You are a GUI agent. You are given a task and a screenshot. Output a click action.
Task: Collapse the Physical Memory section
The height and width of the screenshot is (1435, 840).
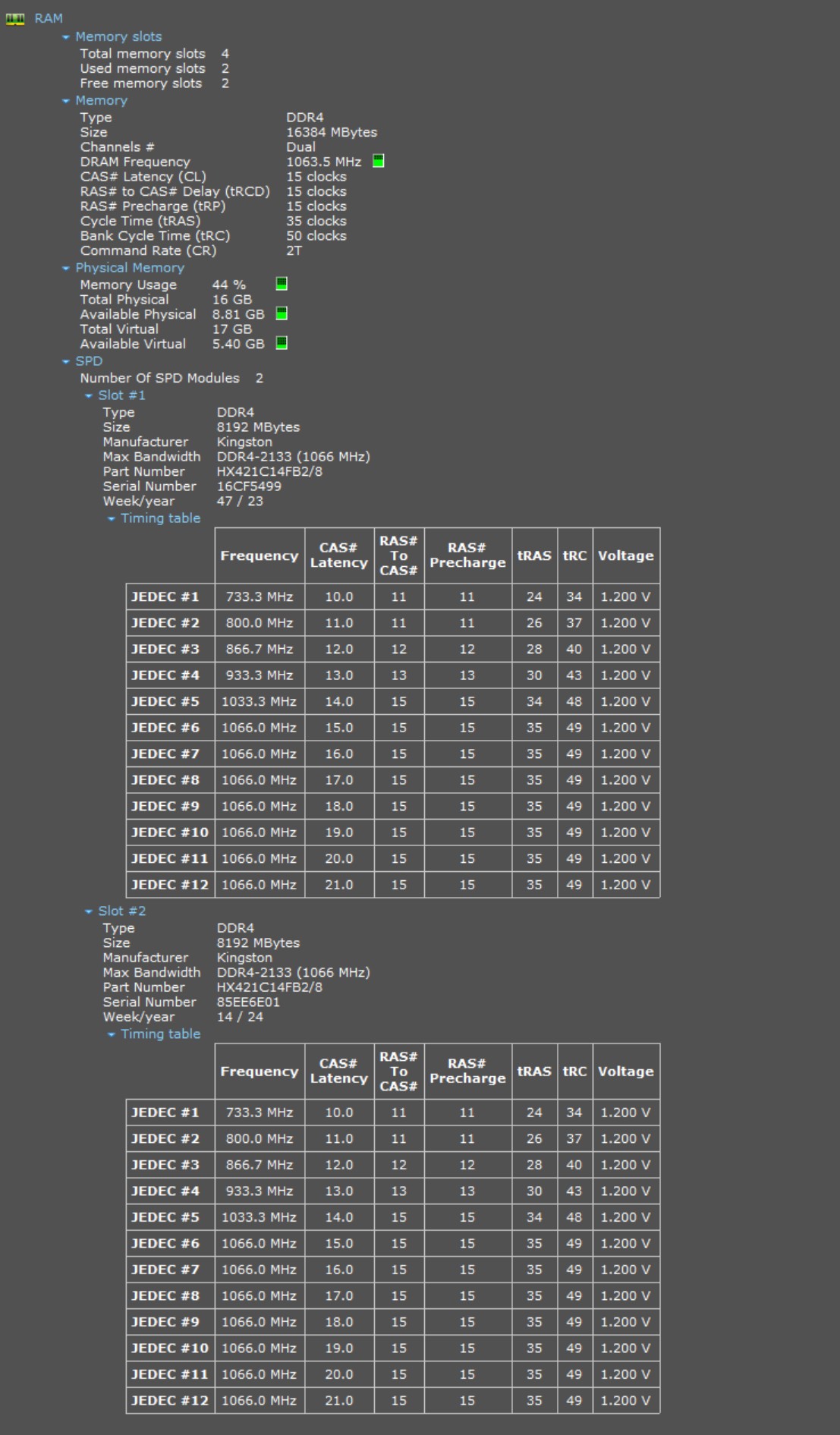click(66, 269)
